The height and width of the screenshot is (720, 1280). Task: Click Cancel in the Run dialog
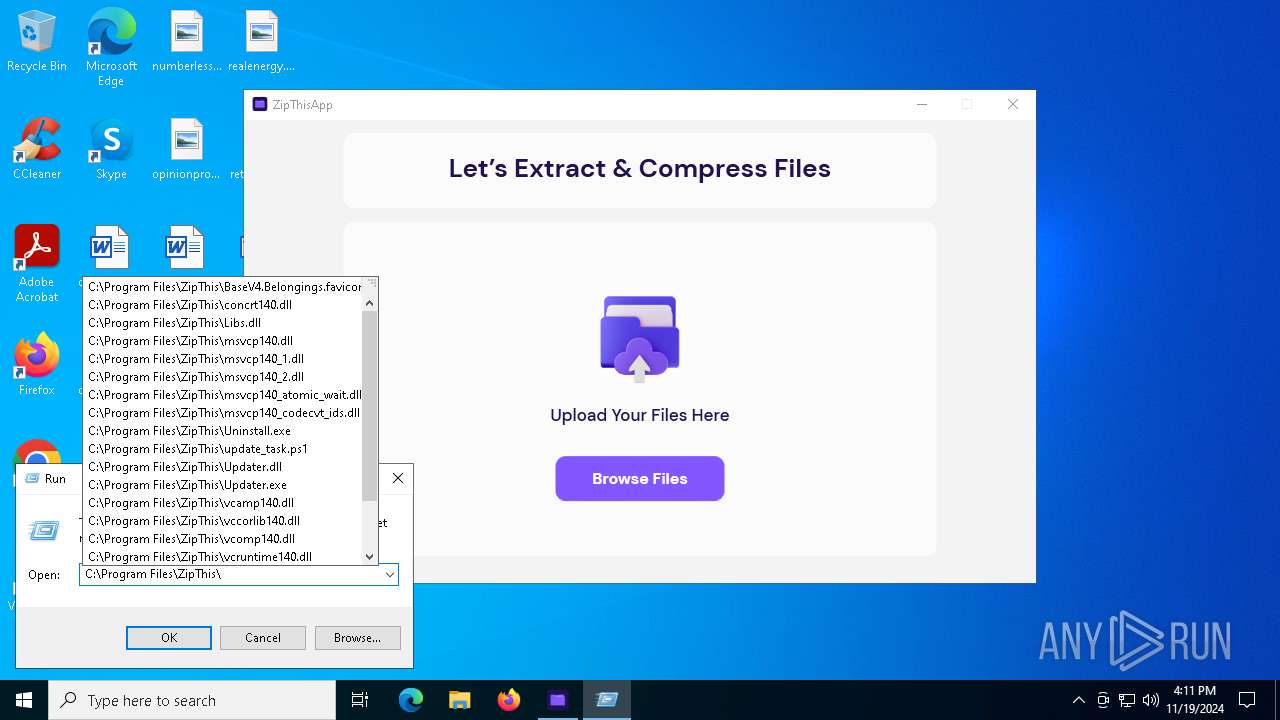(263, 638)
